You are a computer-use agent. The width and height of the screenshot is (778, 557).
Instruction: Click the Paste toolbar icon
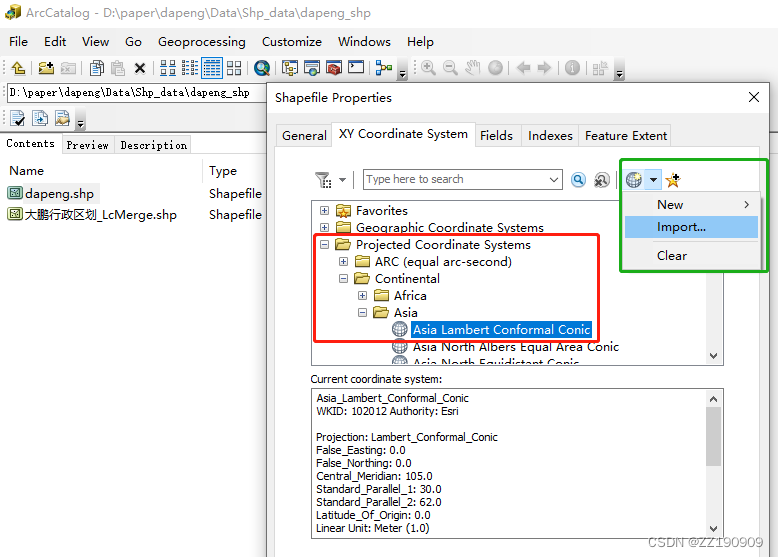(118, 68)
